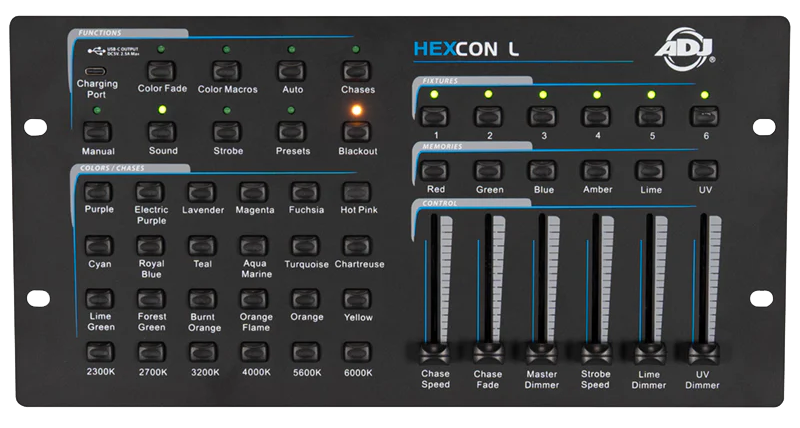Grab the Chase Speed fader knob
Screen dimensions: 800x428
coord(435,353)
